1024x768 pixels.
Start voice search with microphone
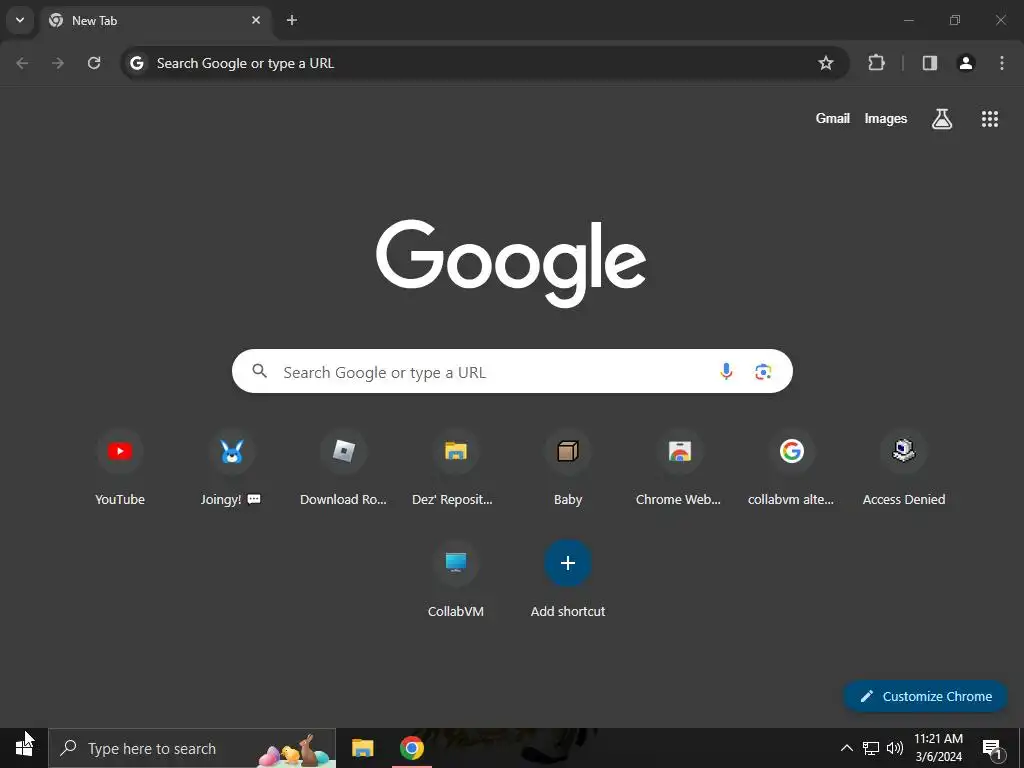(726, 372)
